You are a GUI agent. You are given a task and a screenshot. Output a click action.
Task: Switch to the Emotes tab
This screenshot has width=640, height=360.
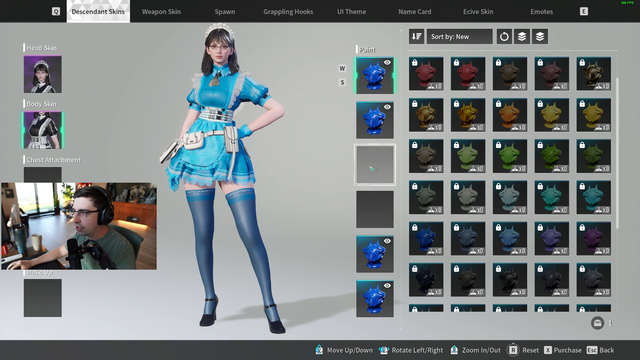pyautogui.click(x=542, y=11)
